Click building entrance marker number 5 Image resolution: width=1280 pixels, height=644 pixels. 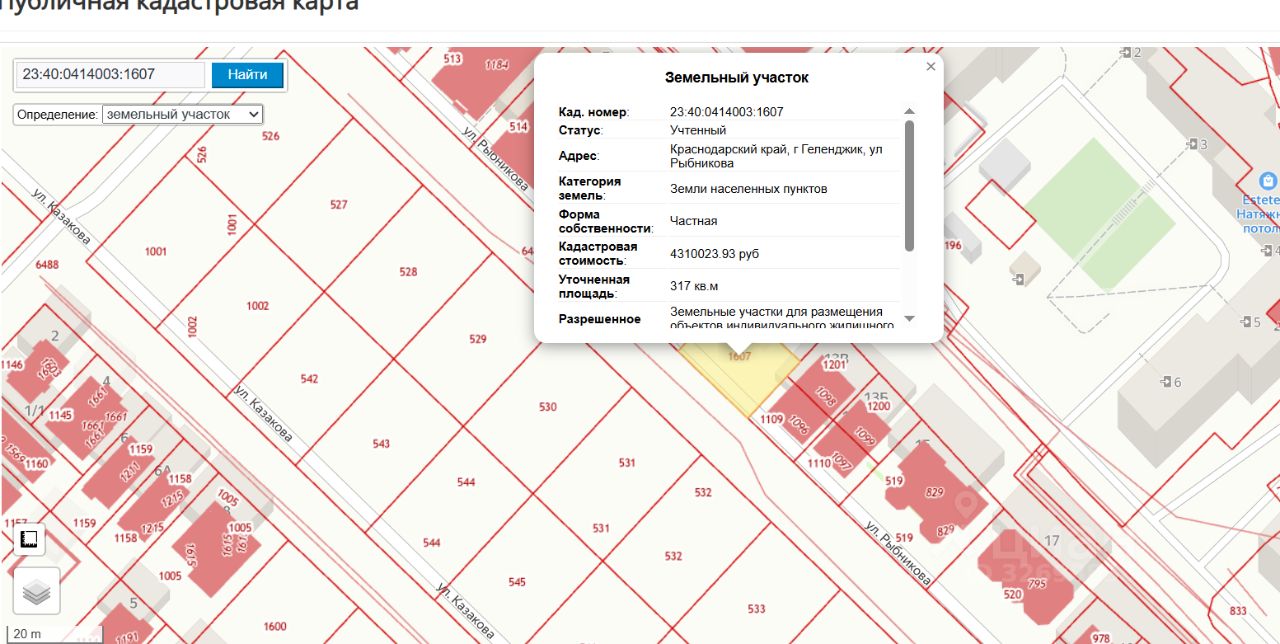(x=1249, y=322)
